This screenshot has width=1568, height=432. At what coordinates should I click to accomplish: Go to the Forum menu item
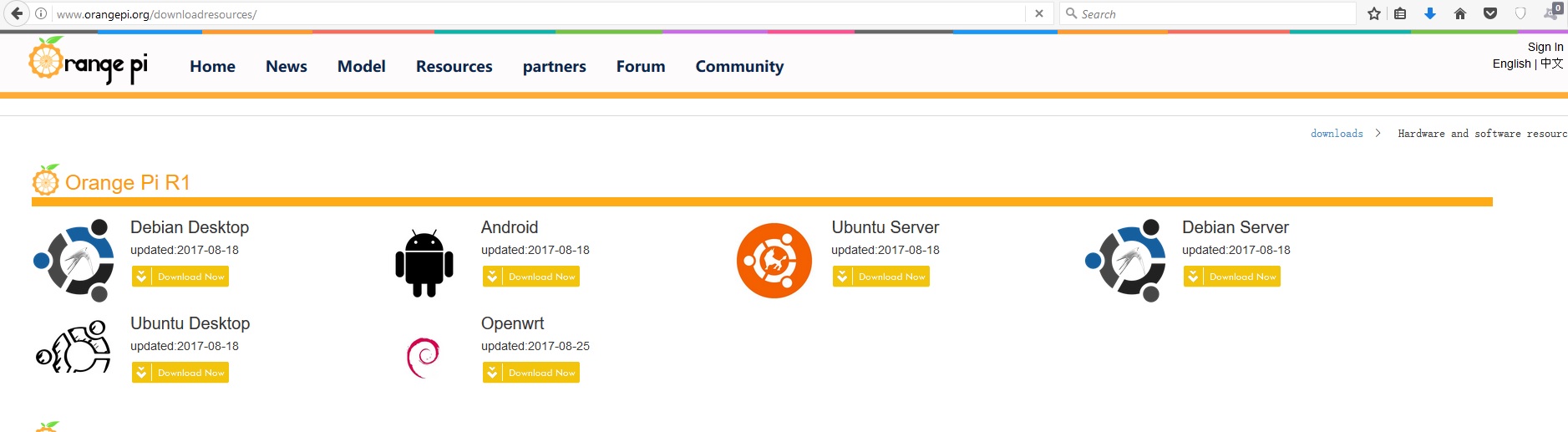coord(641,66)
